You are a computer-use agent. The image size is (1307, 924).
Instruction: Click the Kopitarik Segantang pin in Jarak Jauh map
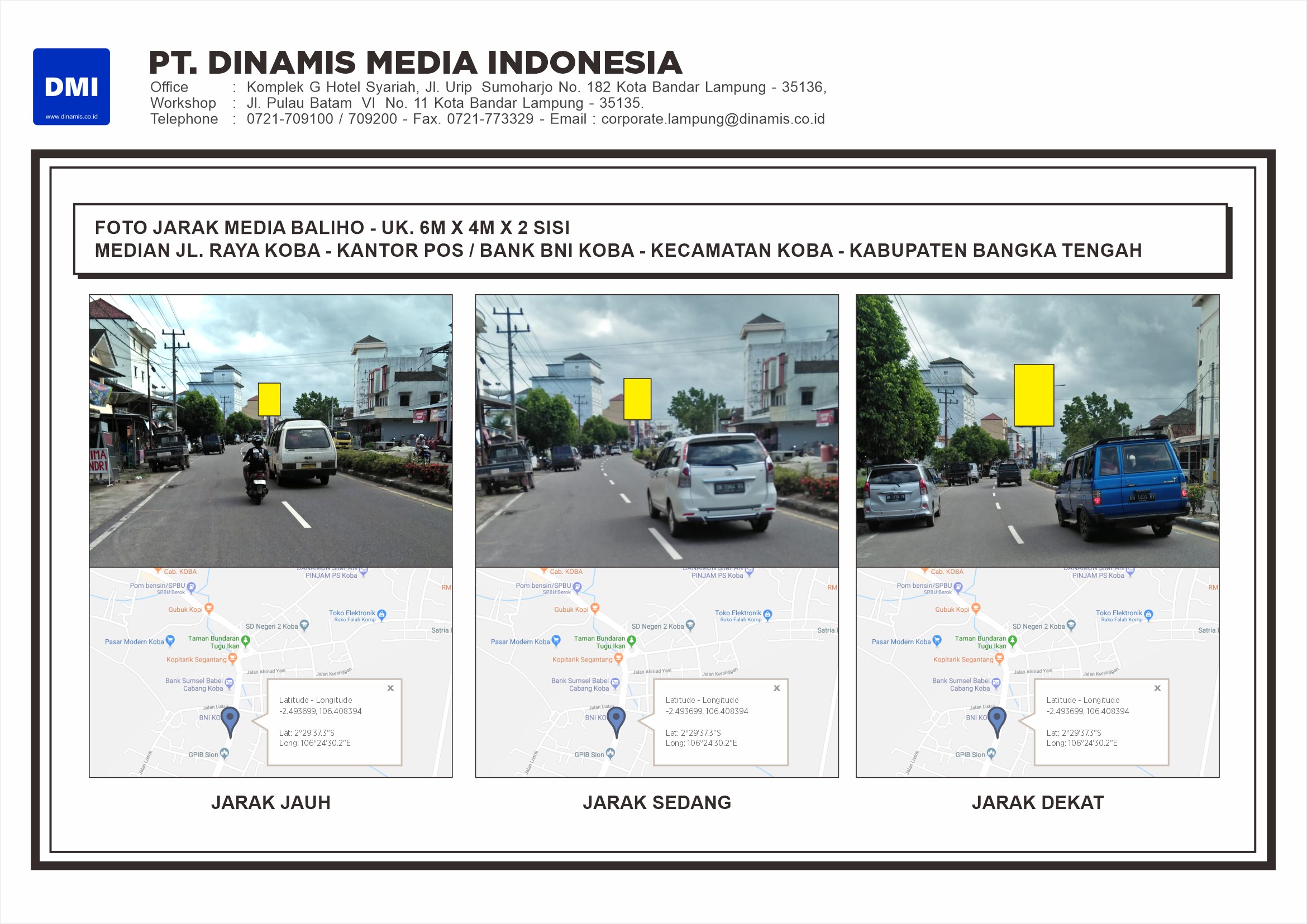point(232,658)
